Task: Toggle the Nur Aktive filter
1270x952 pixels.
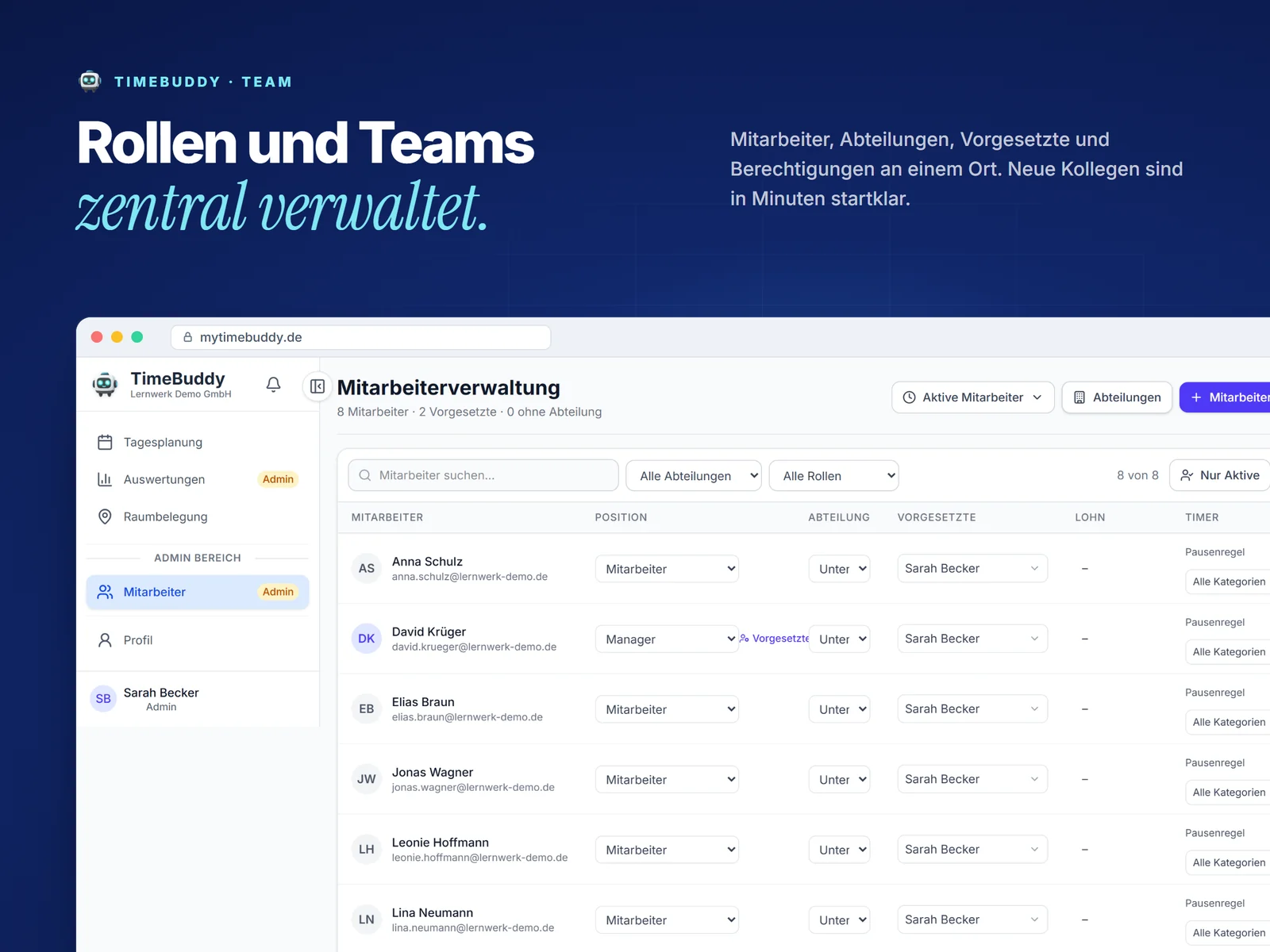Action: 1221,475
